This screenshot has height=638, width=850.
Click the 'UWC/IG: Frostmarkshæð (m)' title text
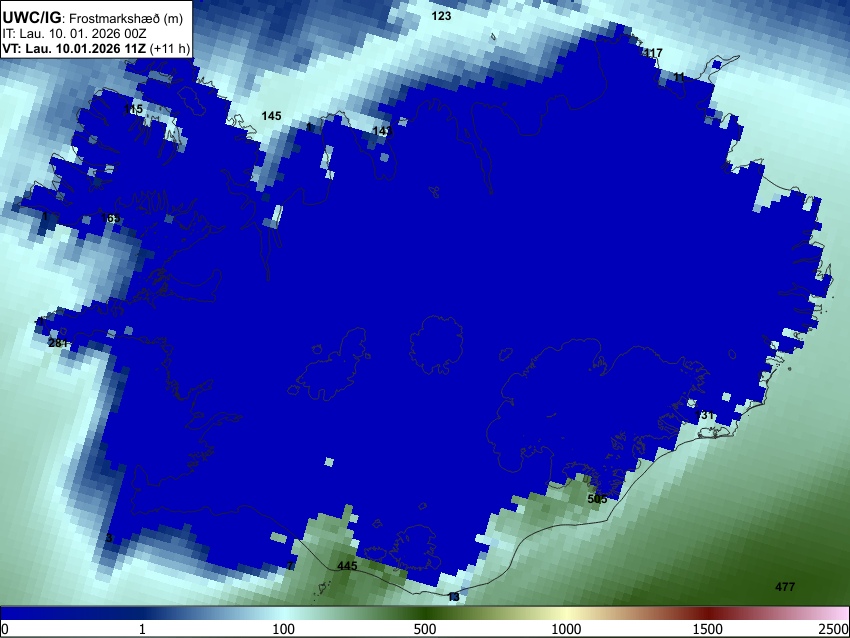[x=93, y=18]
